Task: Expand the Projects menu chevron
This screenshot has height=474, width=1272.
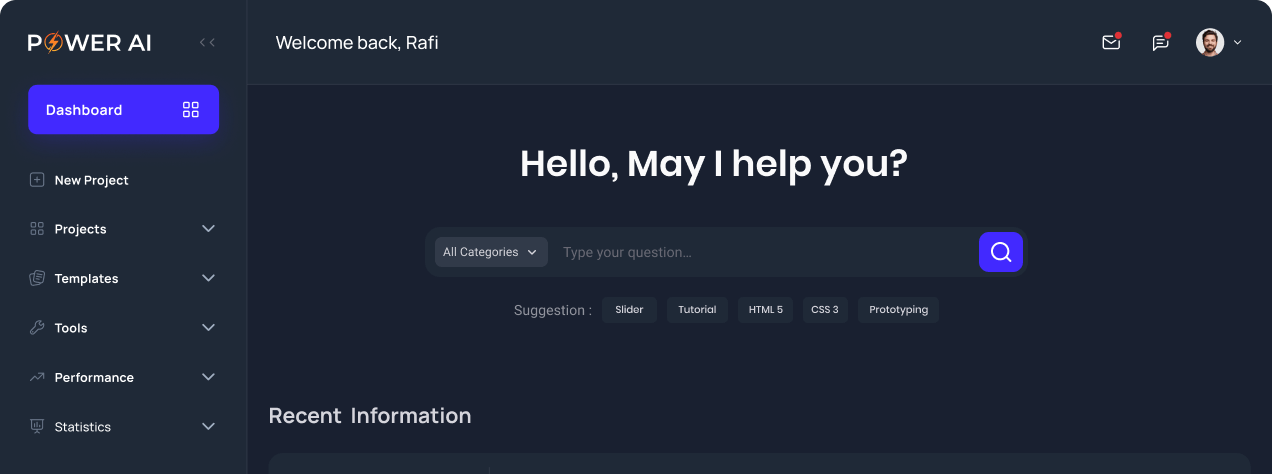Action: coord(208,229)
